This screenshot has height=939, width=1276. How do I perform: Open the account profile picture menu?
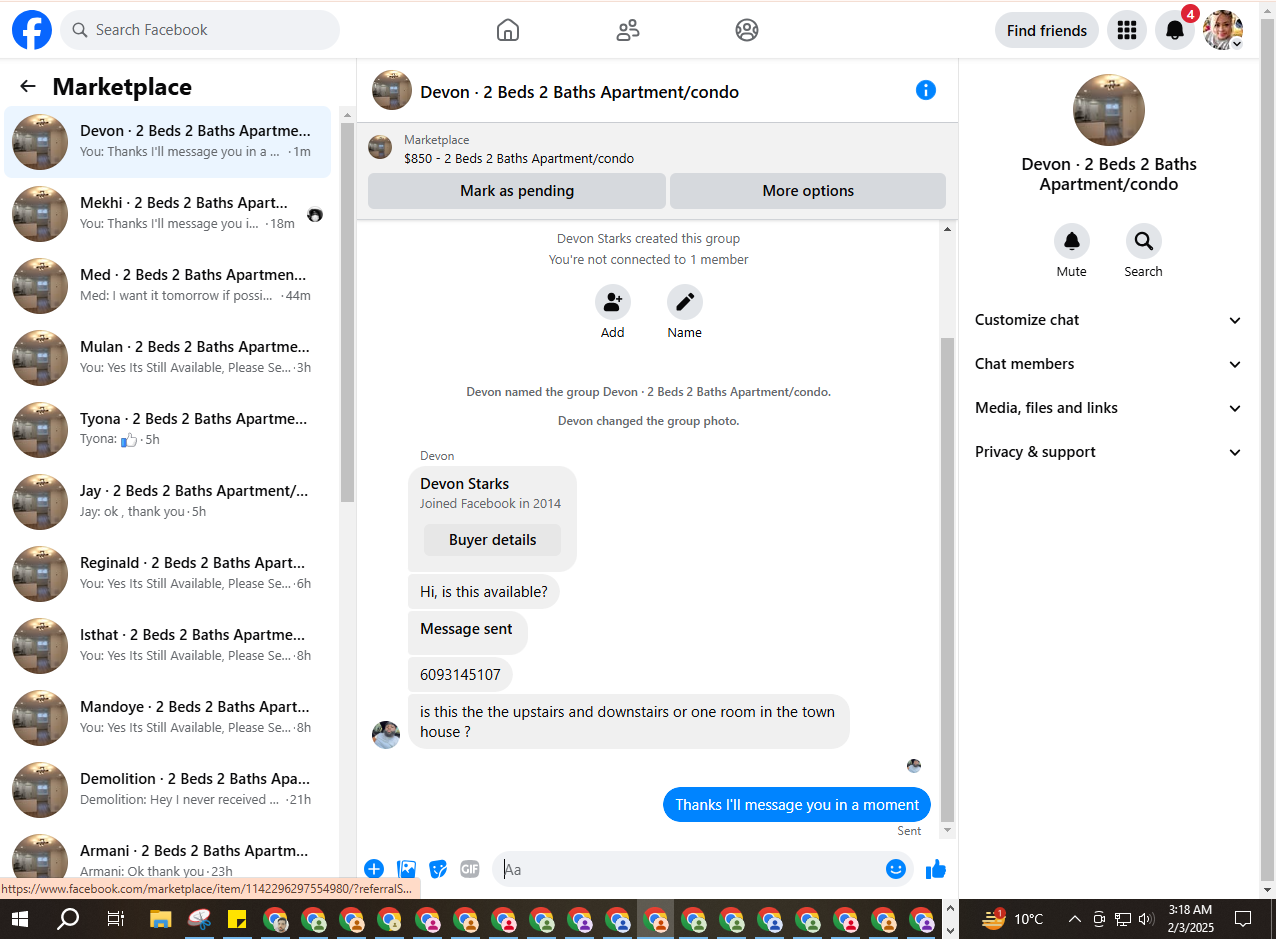[x=1223, y=30]
